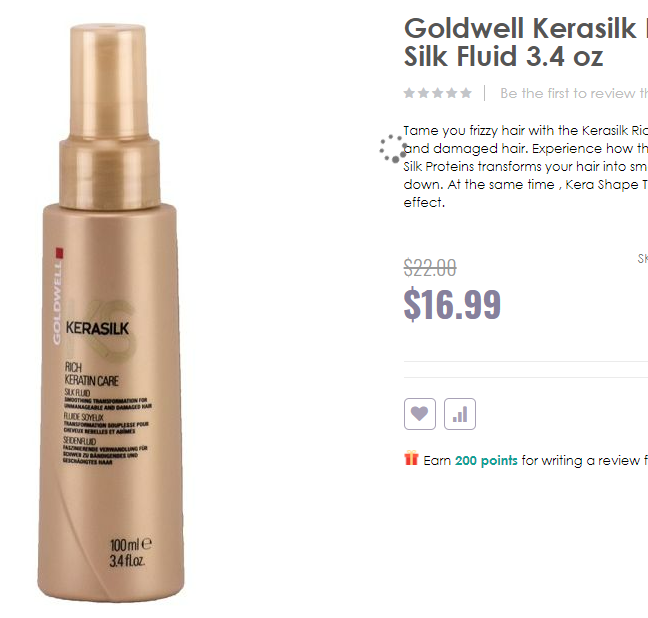
Task: Open the Kerasilk bottle product image
Action: tap(111, 312)
